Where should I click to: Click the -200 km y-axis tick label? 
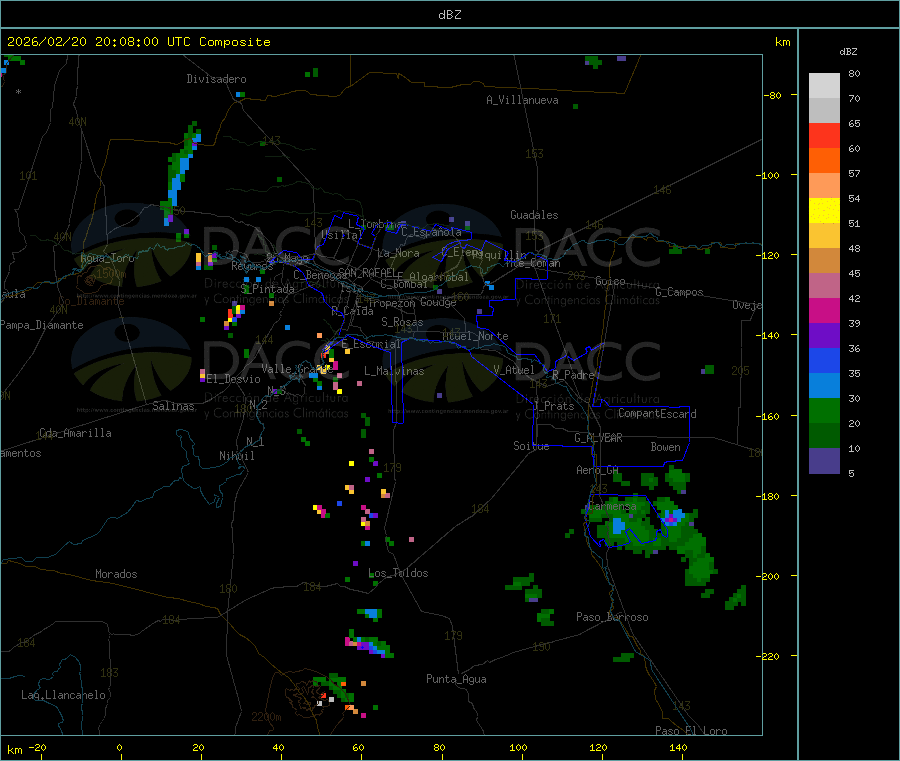point(767,576)
